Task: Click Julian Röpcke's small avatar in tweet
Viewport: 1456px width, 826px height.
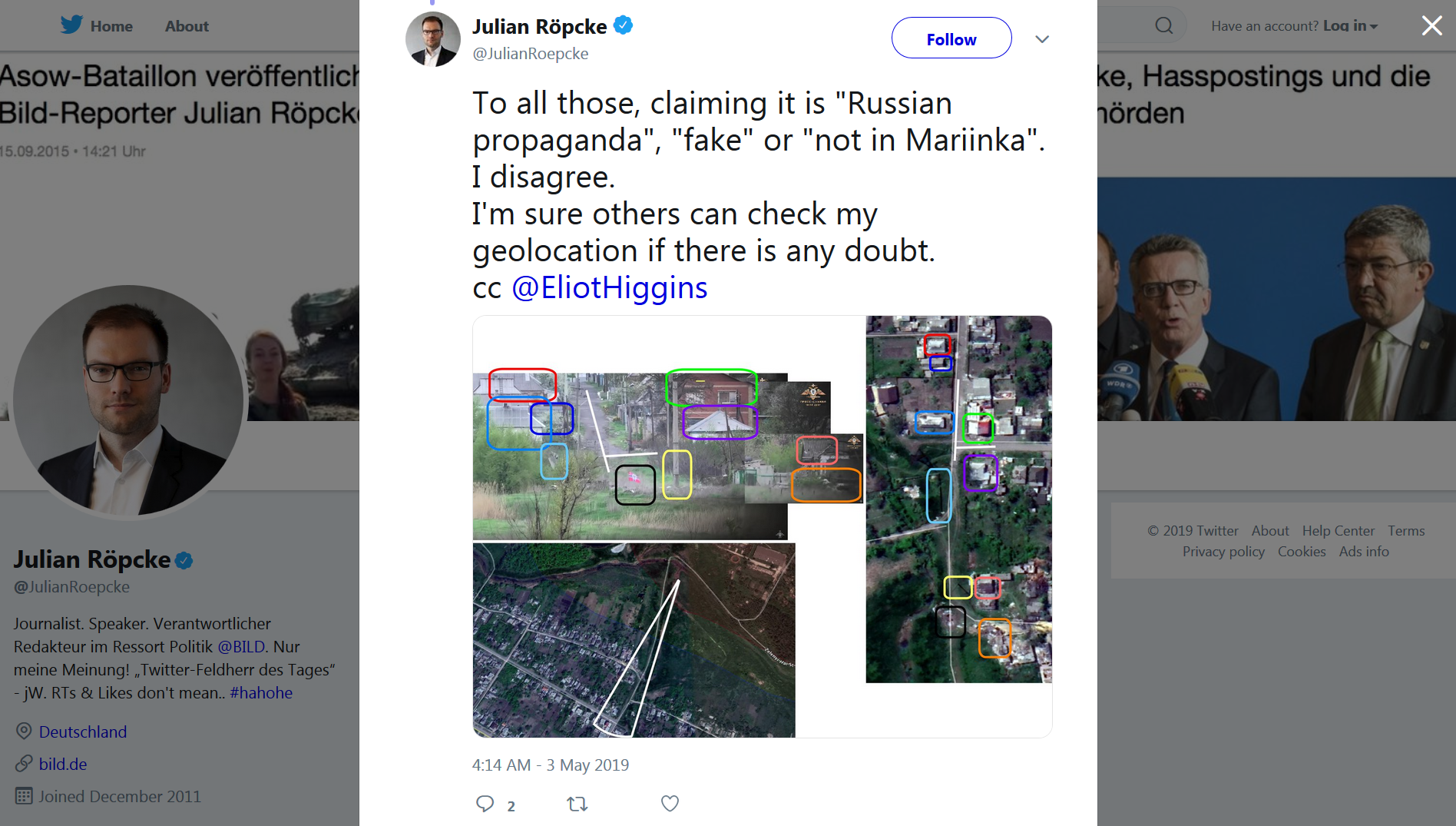Action: point(432,39)
